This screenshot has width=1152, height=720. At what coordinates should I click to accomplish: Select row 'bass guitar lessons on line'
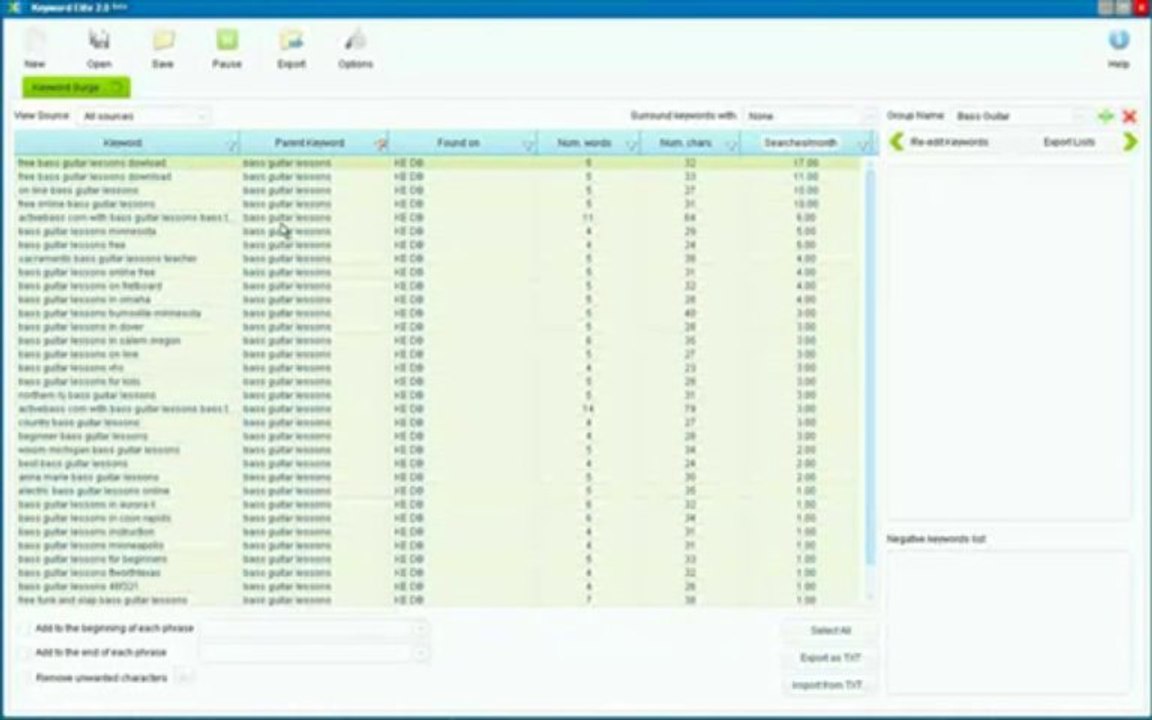(438, 354)
